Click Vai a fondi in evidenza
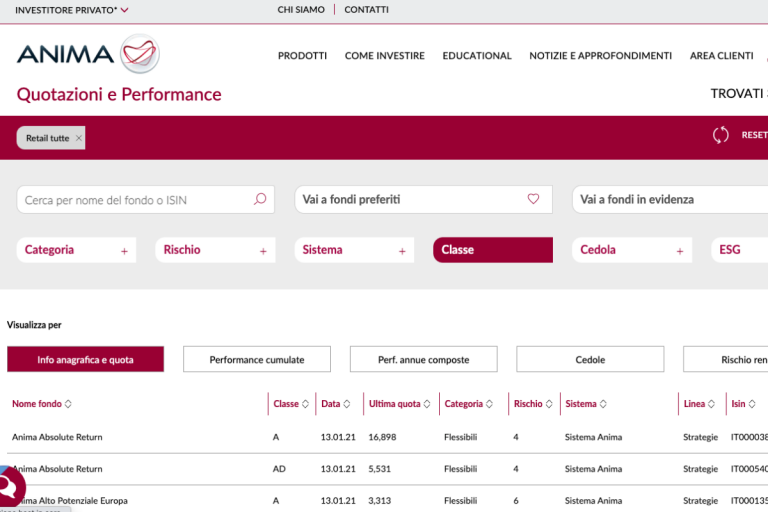Image resolution: width=768 pixels, height=512 pixels. pos(670,199)
